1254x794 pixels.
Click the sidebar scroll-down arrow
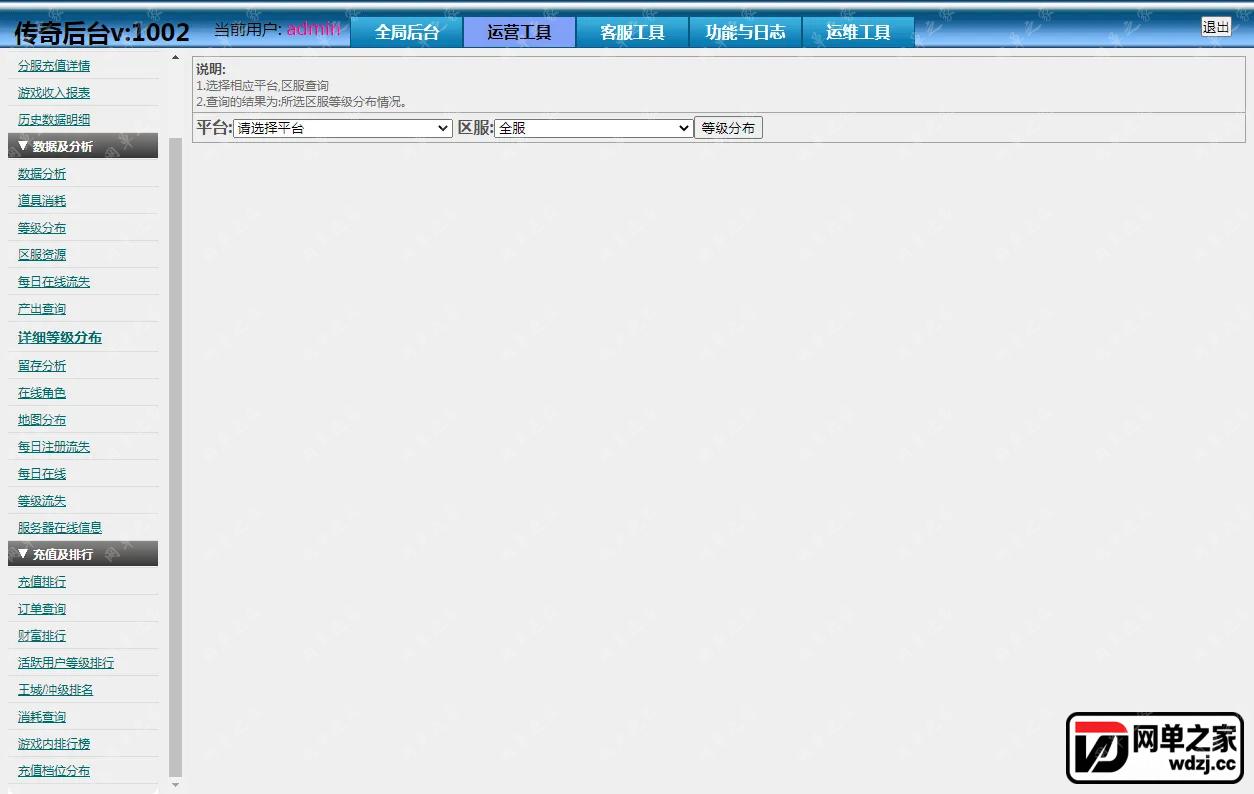pos(176,787)
